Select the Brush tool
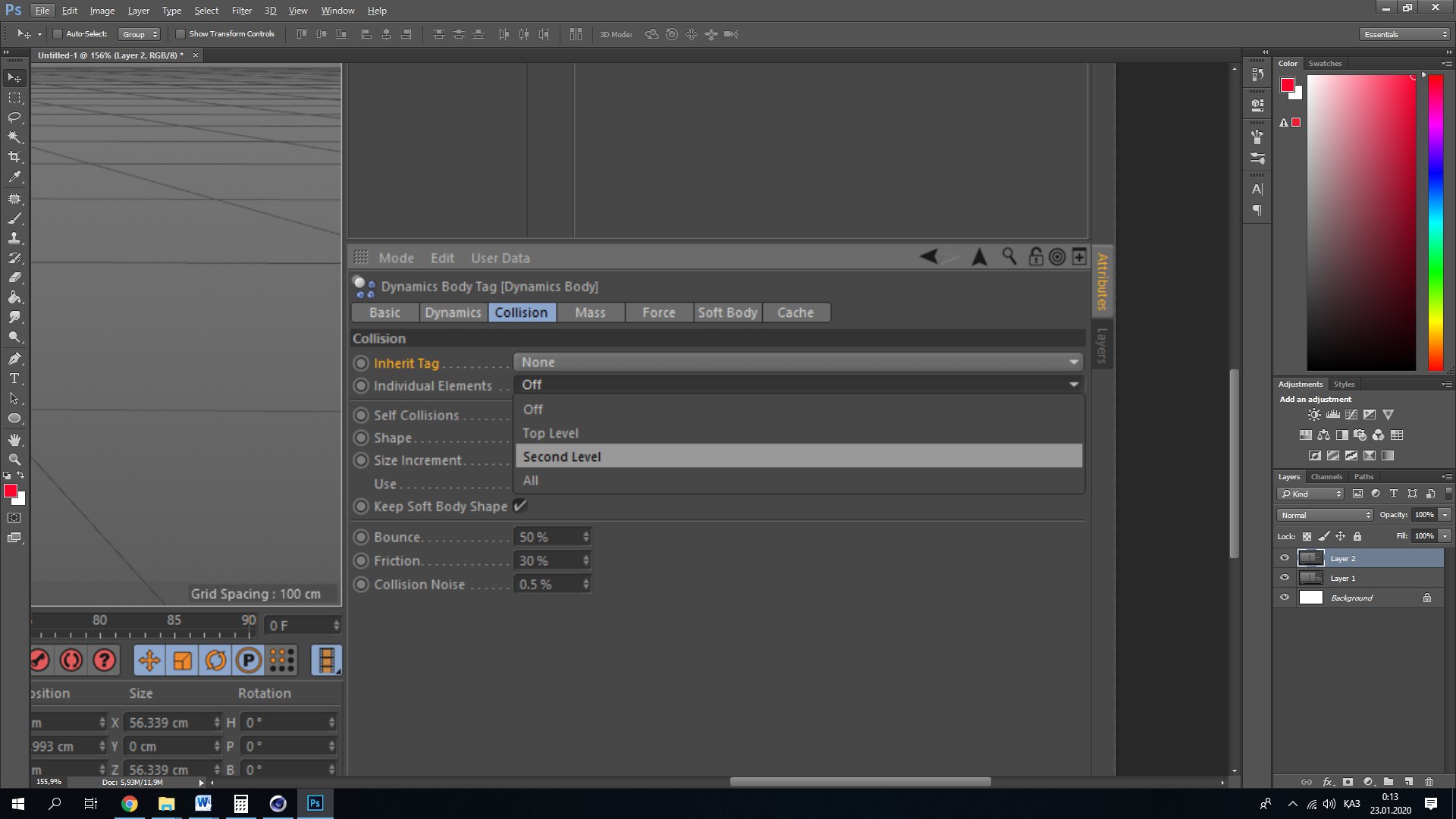 [x=14, y=218]
